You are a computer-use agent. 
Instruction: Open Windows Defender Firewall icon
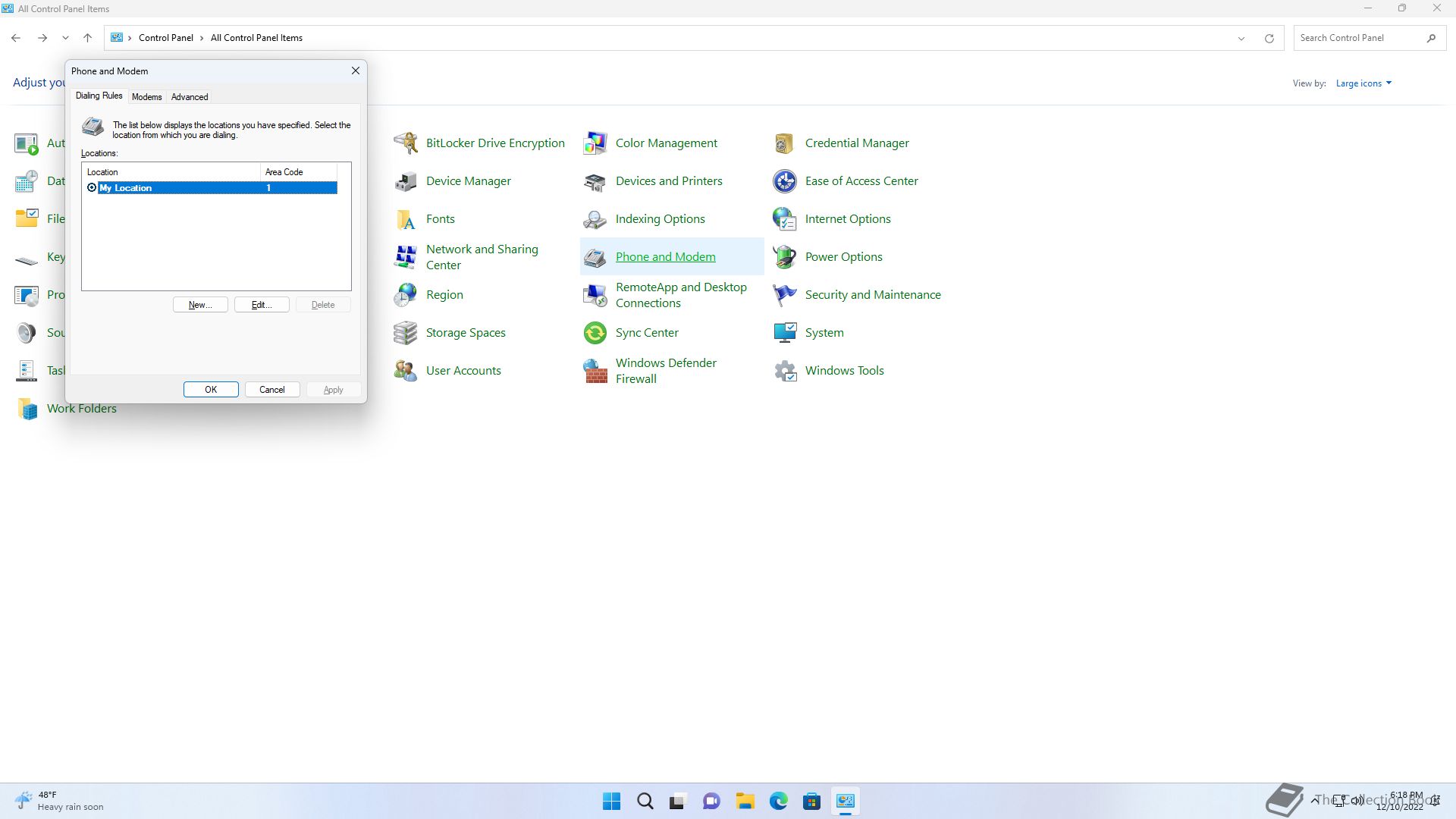click(x=595, y=370)
